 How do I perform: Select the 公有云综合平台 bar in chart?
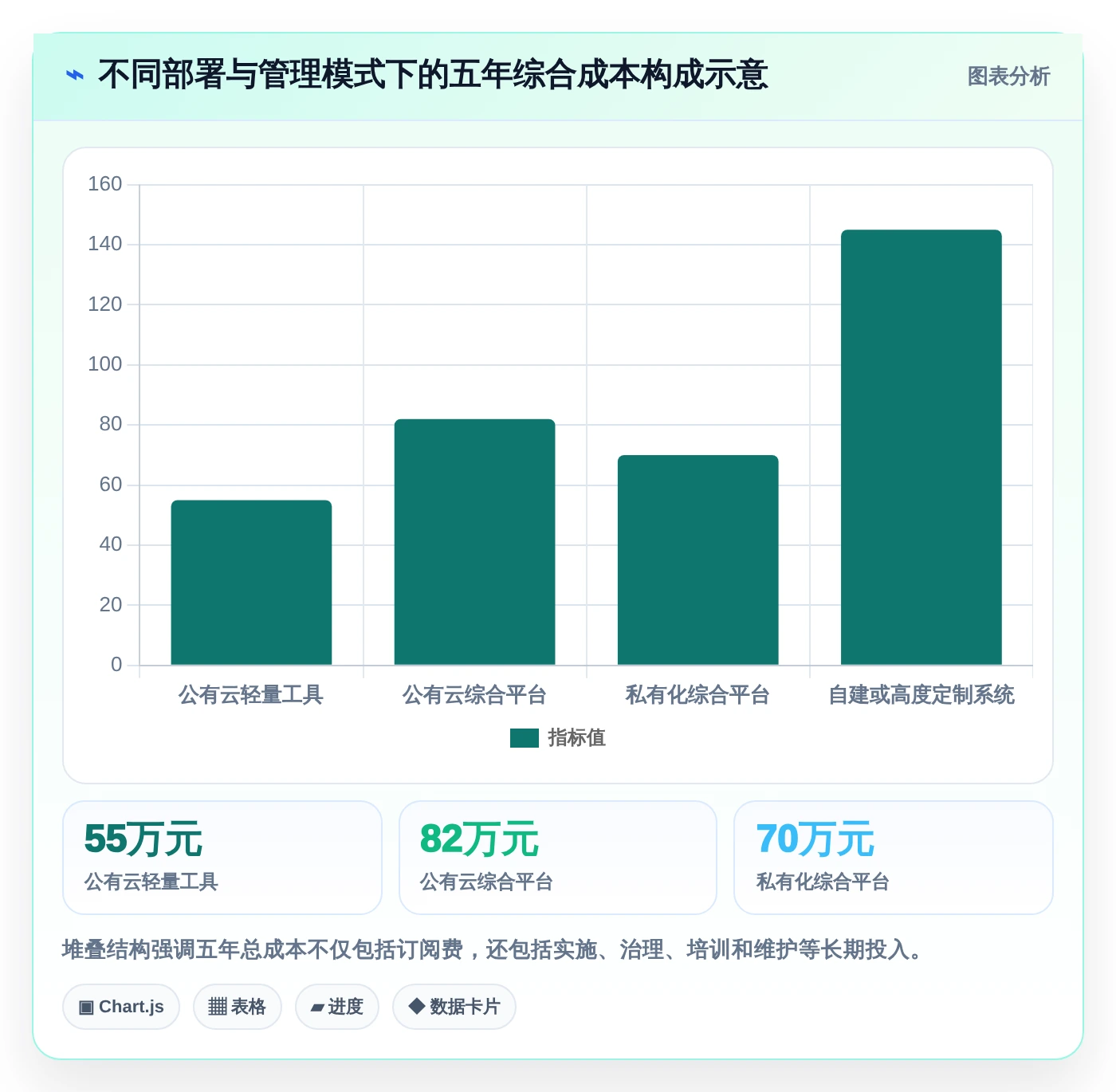coord(474,542)
